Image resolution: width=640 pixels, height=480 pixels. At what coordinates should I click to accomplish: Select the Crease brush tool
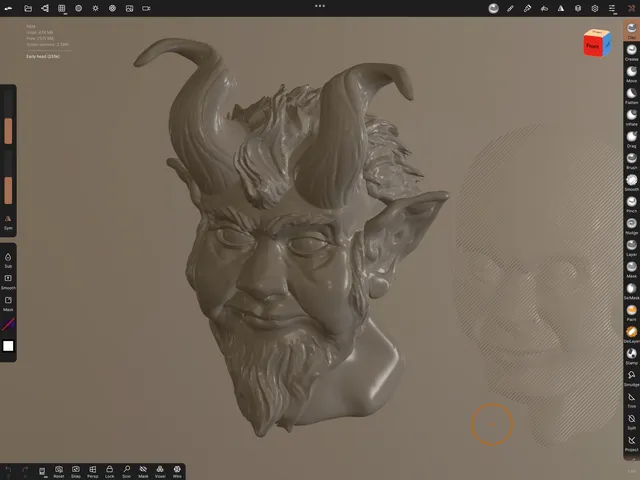click(631, 52)
